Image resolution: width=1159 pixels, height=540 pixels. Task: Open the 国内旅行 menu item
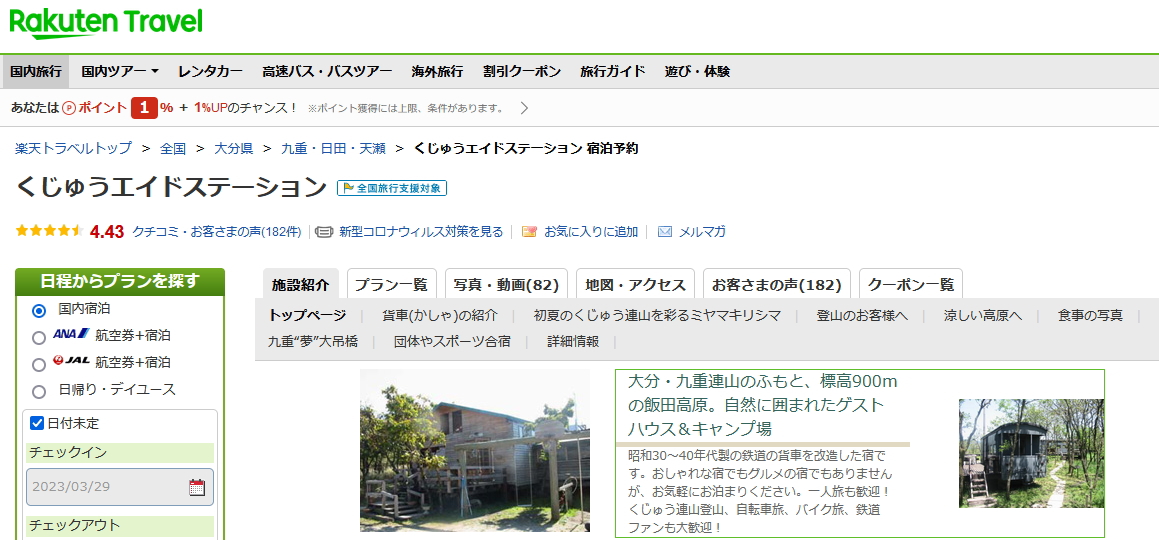coord(35,72)
